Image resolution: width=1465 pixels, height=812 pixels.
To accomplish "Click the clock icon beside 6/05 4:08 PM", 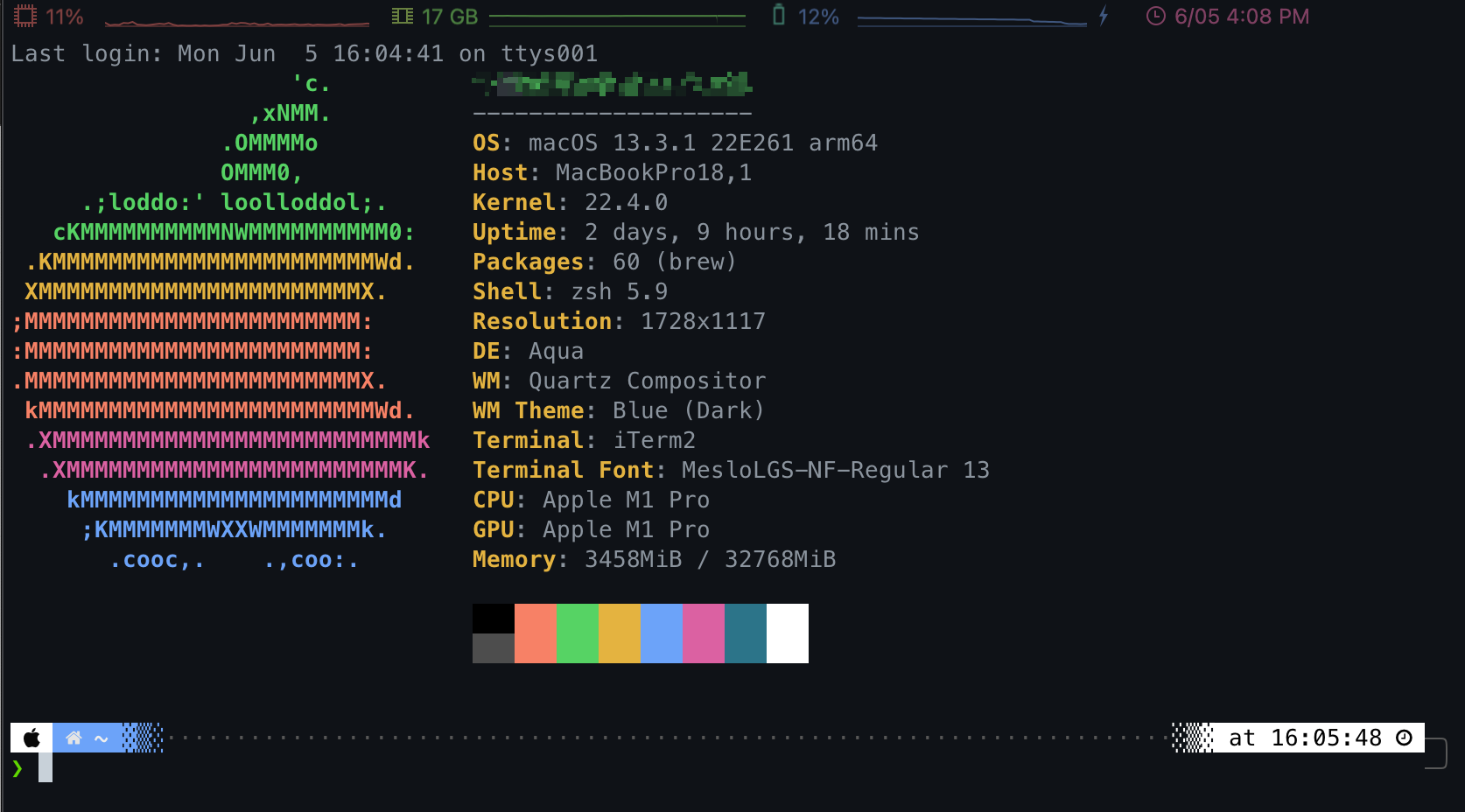I will coord(1155,16).
